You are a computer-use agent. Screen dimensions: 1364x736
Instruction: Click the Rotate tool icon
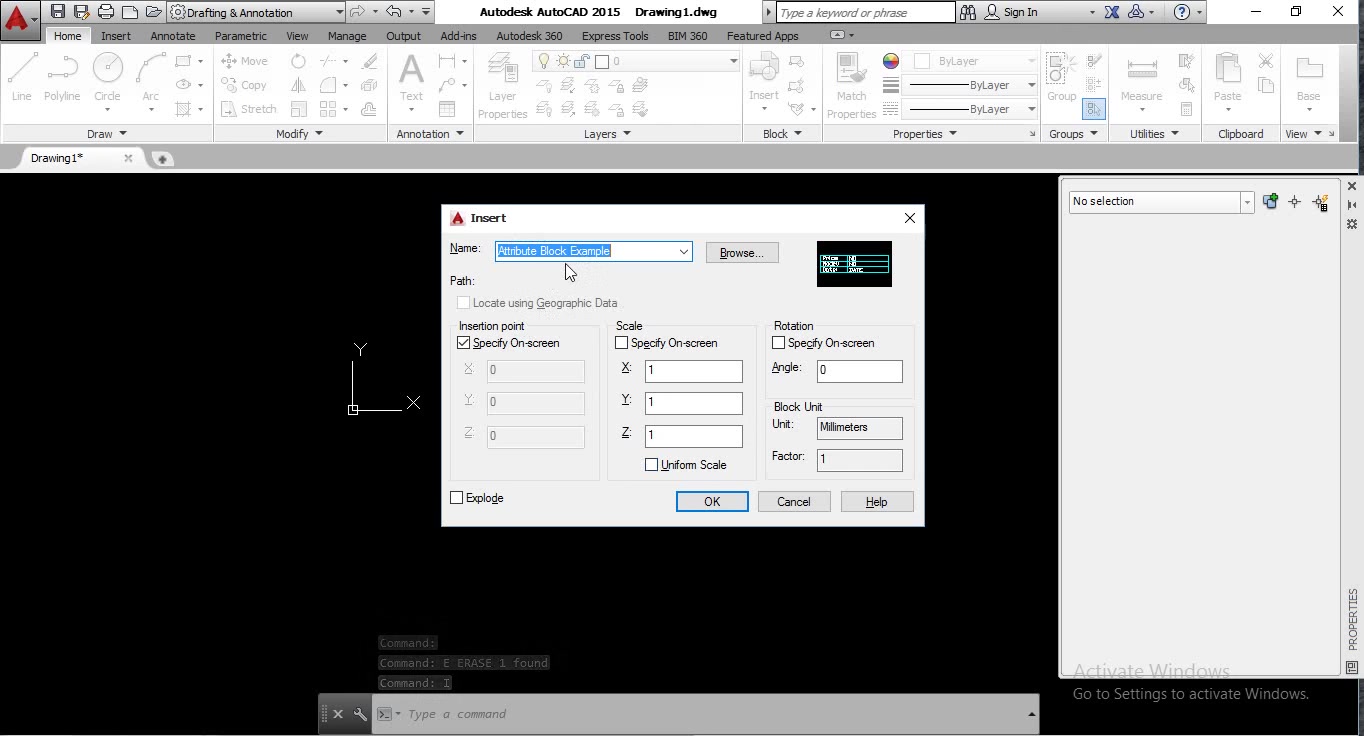[x=298, y=61]
